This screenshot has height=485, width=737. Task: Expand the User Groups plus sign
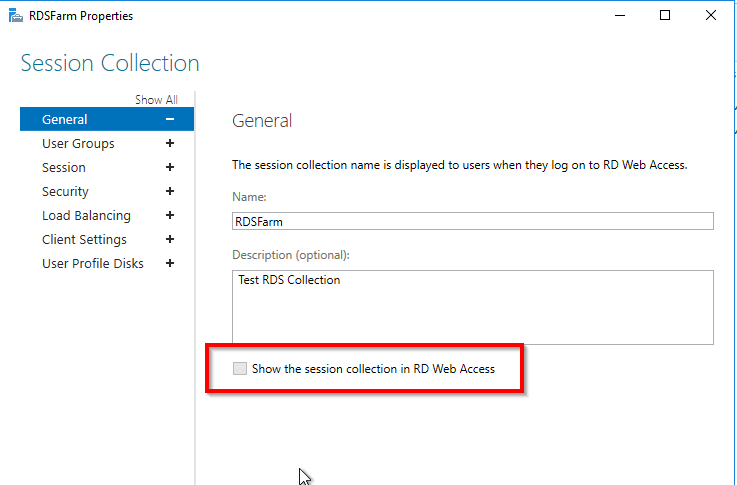tap(170, 143)
